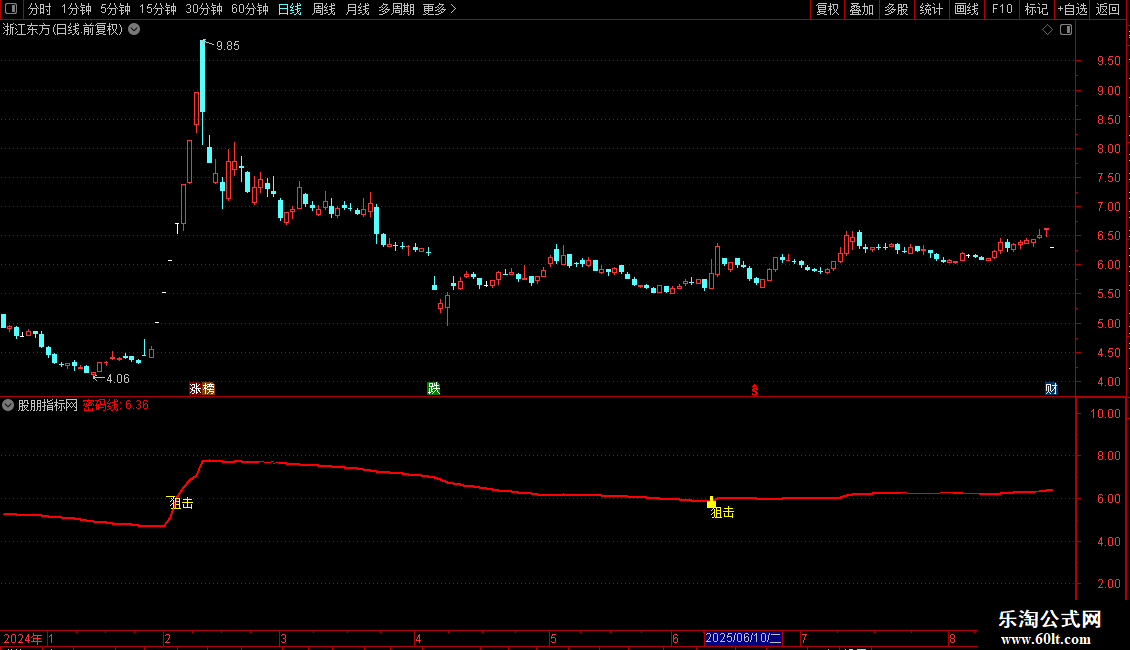1130x650 pixels.
Task: Click the 2025/06/10 date marker
Action: pyautogui.click(x=743, y=638)
